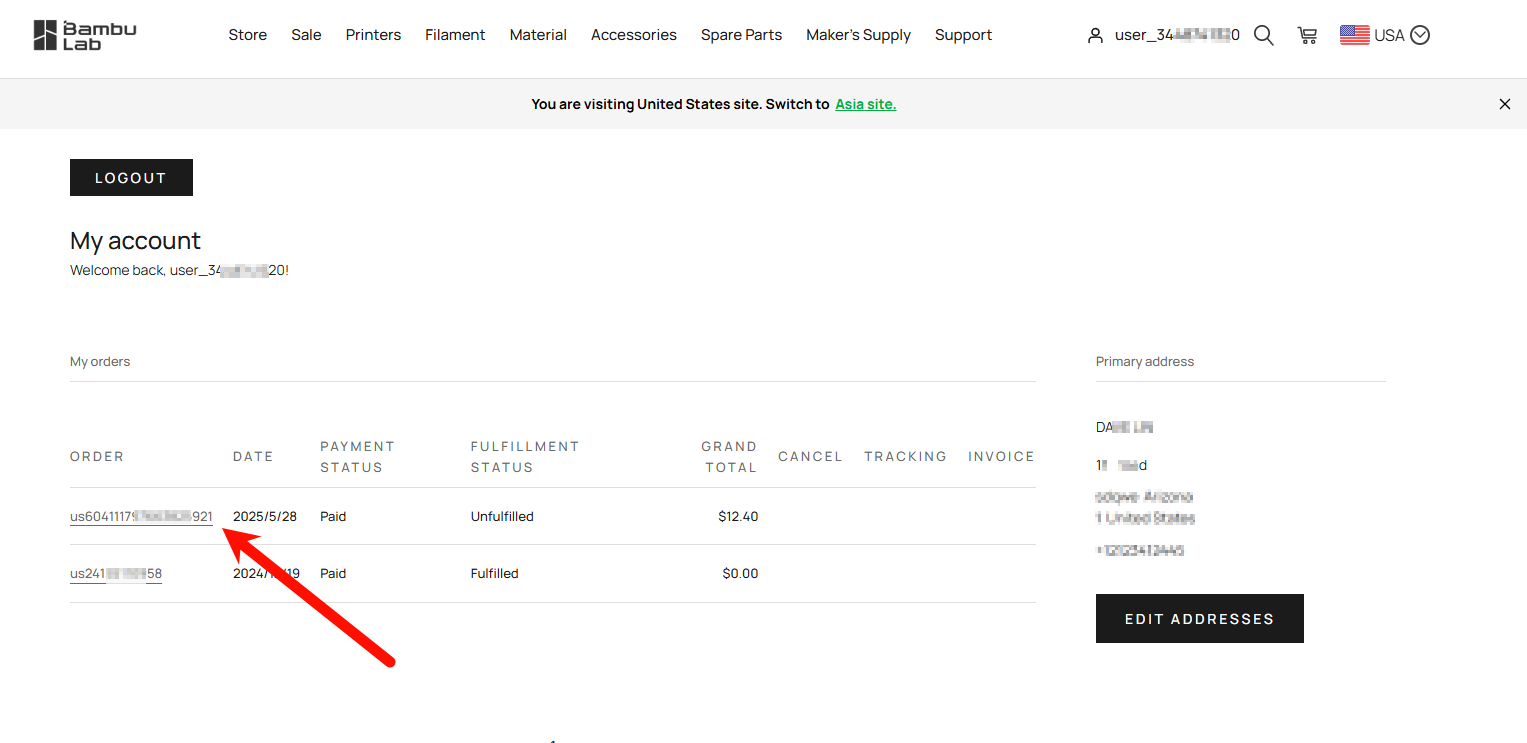Open Maker's Supply menu
This screenshot has width=1527, height=743.
point(858,35)
